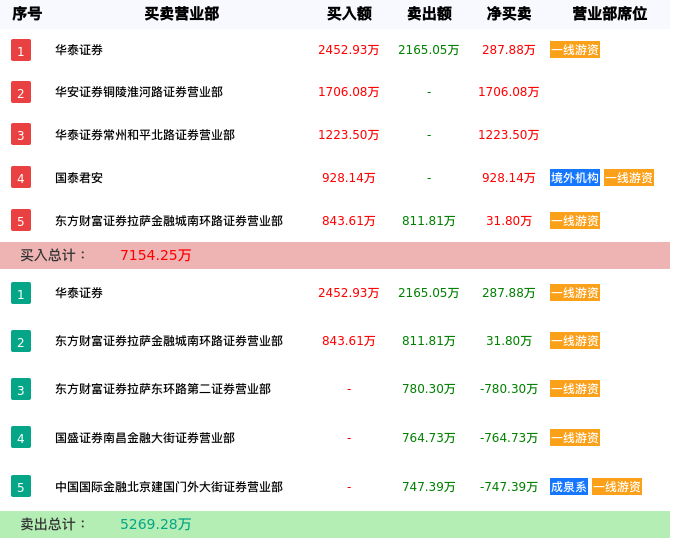Click 一线游资 tag on 拉萨东环路第二 row
This screenshot has height=540, width=676.
click(575, 389)
